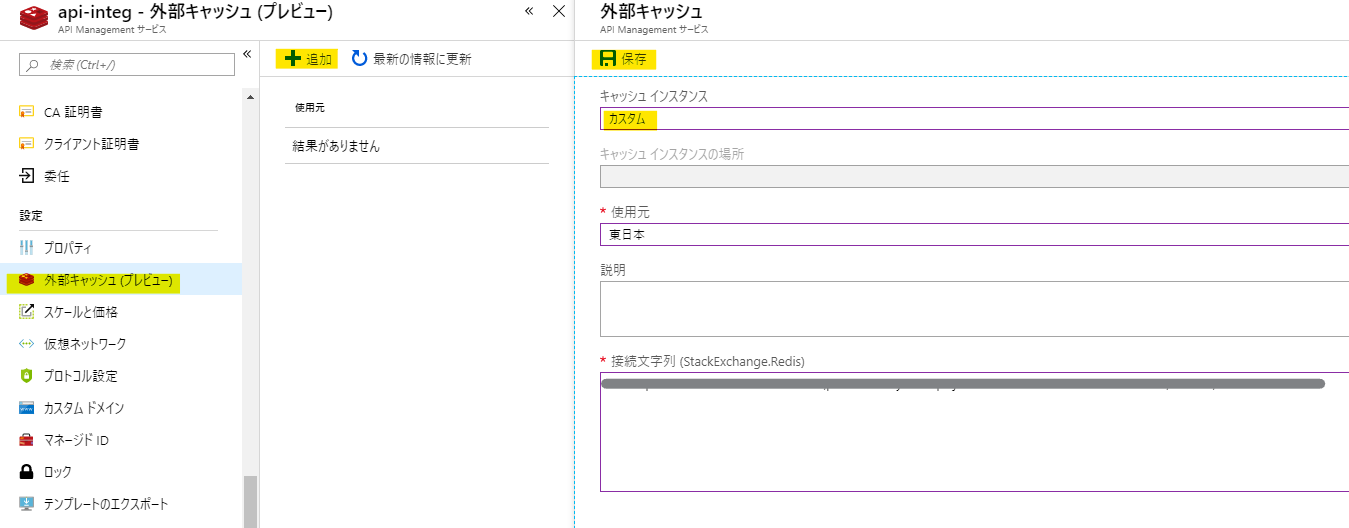1349x528 pixels.
Task: Open テンプレートのエクスポート menu item
Action: 105,504
